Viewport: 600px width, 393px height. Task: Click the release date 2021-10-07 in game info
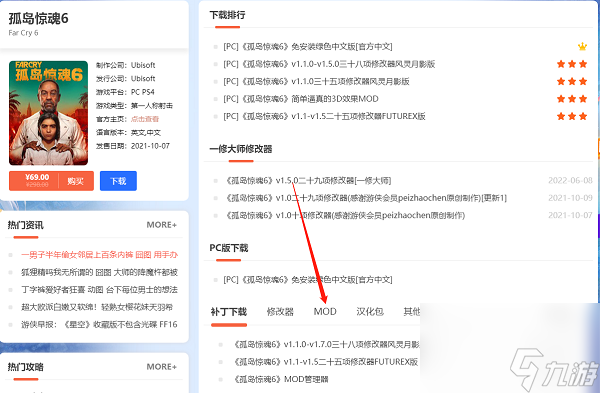click(150, 146)
